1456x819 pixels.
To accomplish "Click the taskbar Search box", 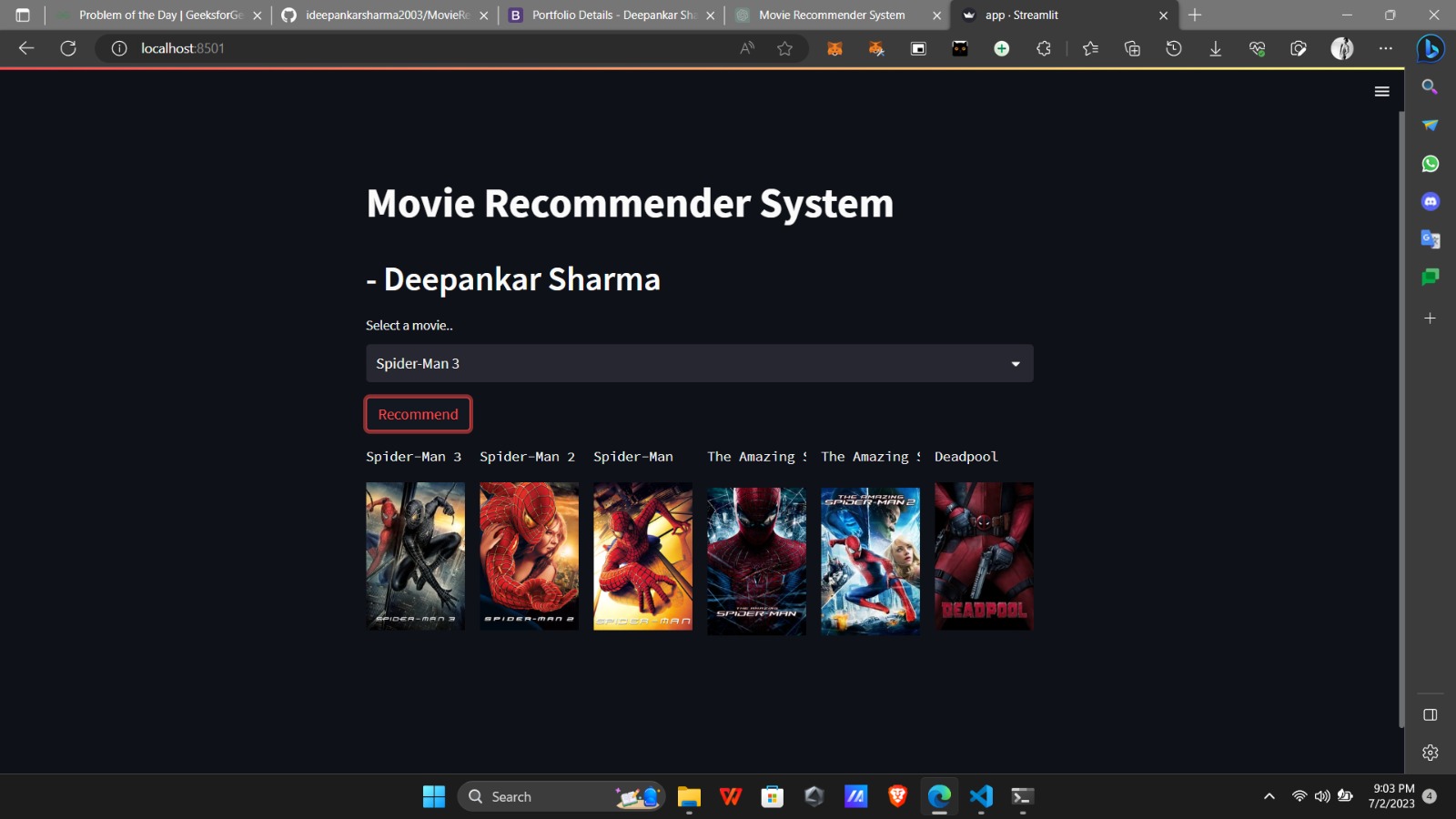I will pos(561,796).
